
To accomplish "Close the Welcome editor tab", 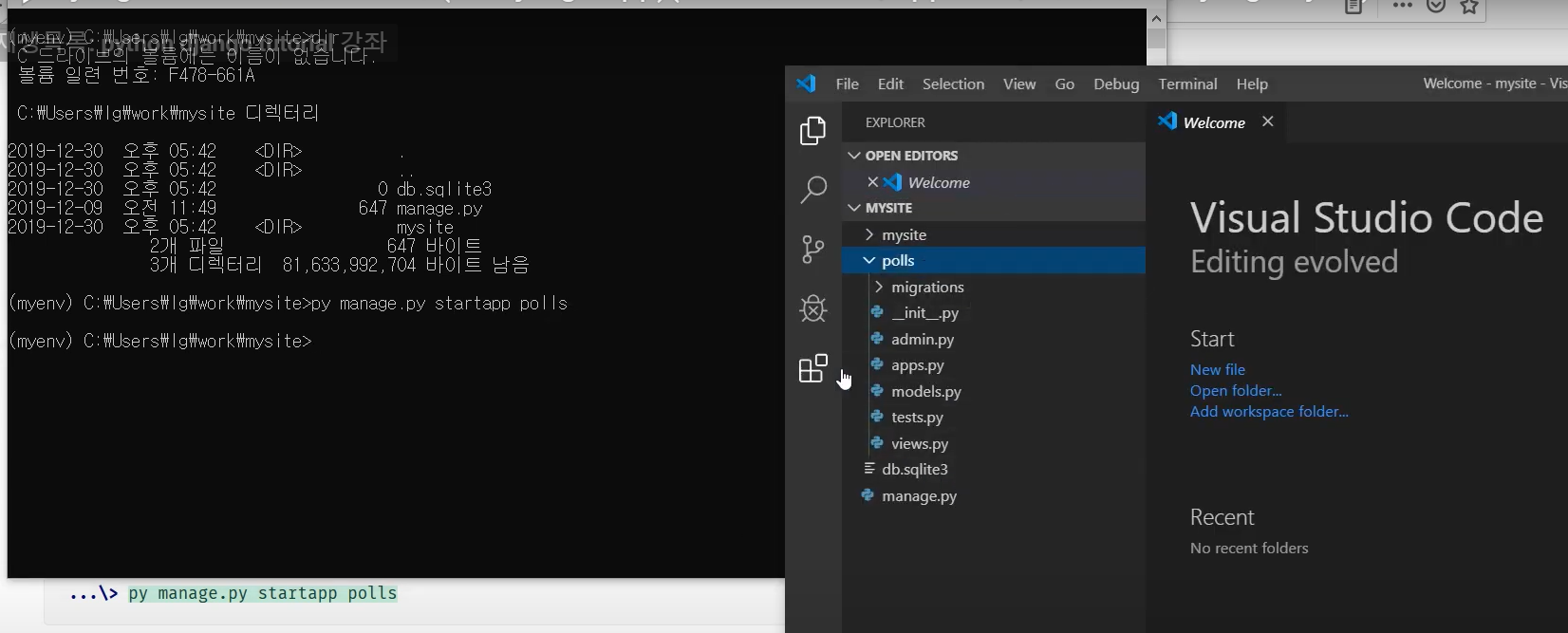I will [1267, 121].
